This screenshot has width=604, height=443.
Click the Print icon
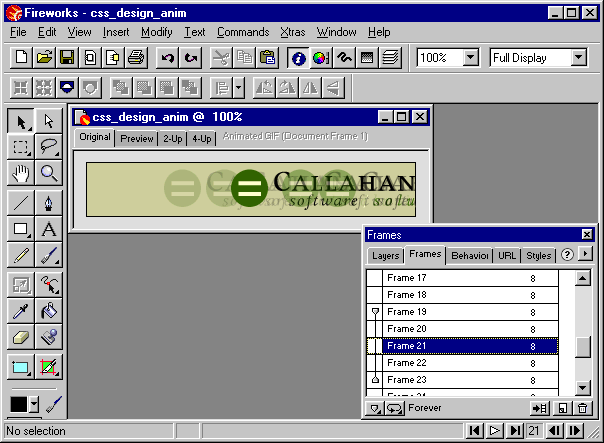coord(136,58)
